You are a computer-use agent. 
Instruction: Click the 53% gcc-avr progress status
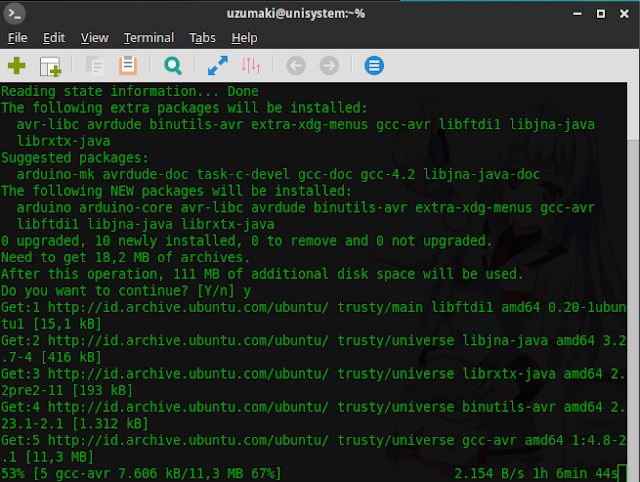click(x=141, y=473)
